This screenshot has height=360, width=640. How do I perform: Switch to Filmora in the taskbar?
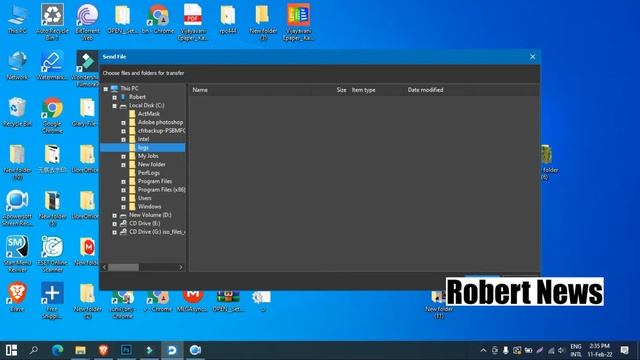click(x=149, y=350)
